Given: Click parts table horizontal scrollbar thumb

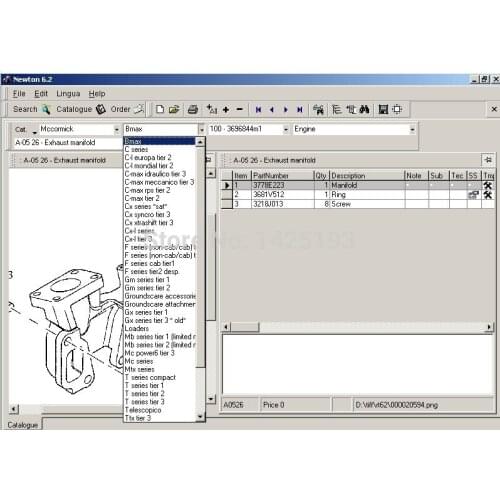Looking at the screenshot, I should (245, 327).
